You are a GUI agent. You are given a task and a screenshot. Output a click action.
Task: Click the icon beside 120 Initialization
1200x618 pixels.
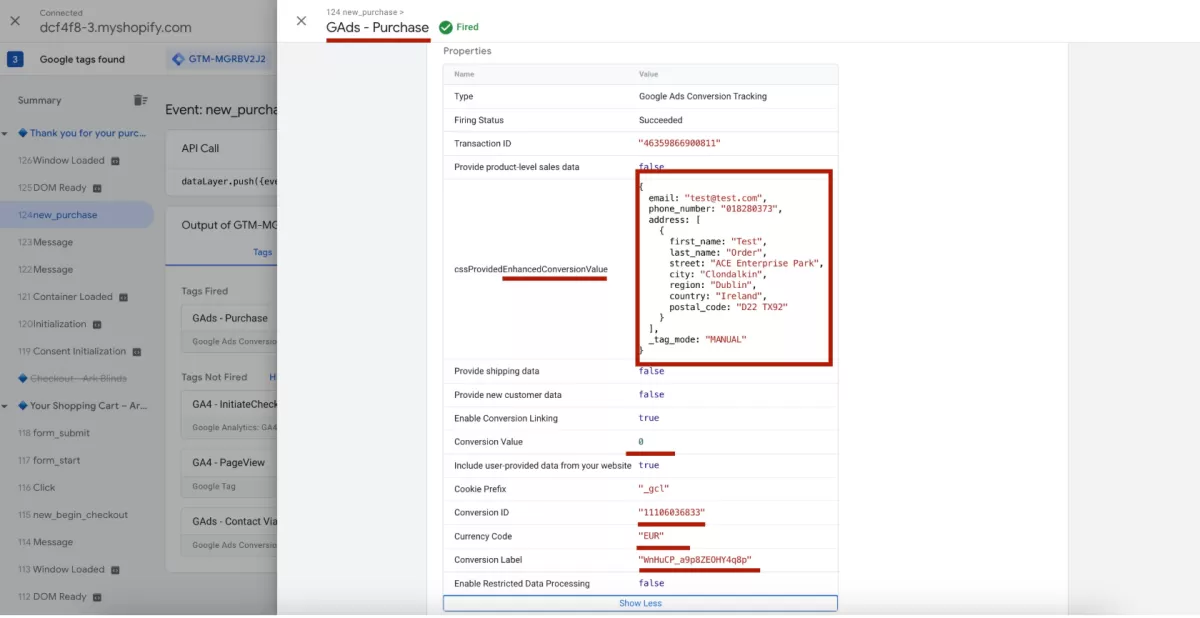[97, 324]
